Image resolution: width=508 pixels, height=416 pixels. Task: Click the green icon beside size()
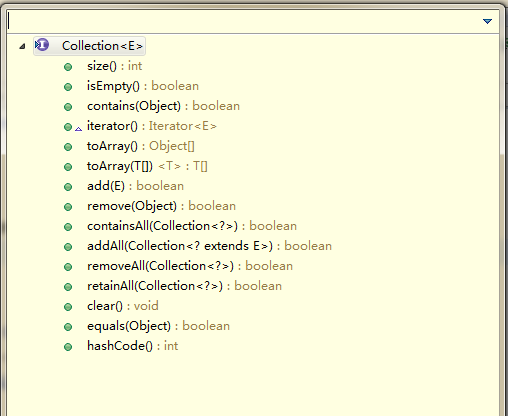pos(68,67)
